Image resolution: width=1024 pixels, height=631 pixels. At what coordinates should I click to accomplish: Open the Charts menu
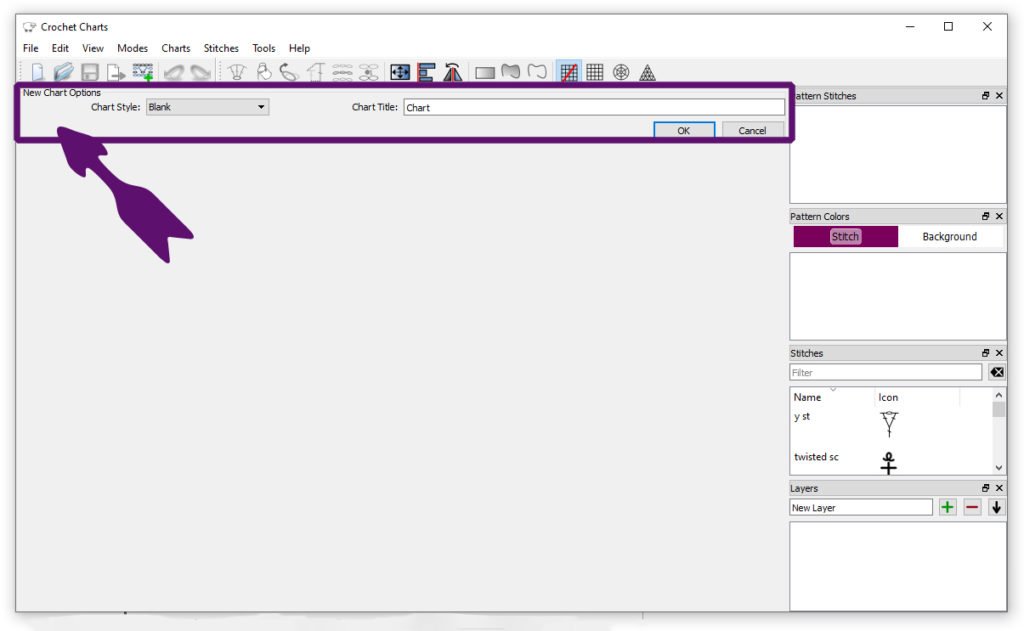pyautogui.click(x=176, y=48)
